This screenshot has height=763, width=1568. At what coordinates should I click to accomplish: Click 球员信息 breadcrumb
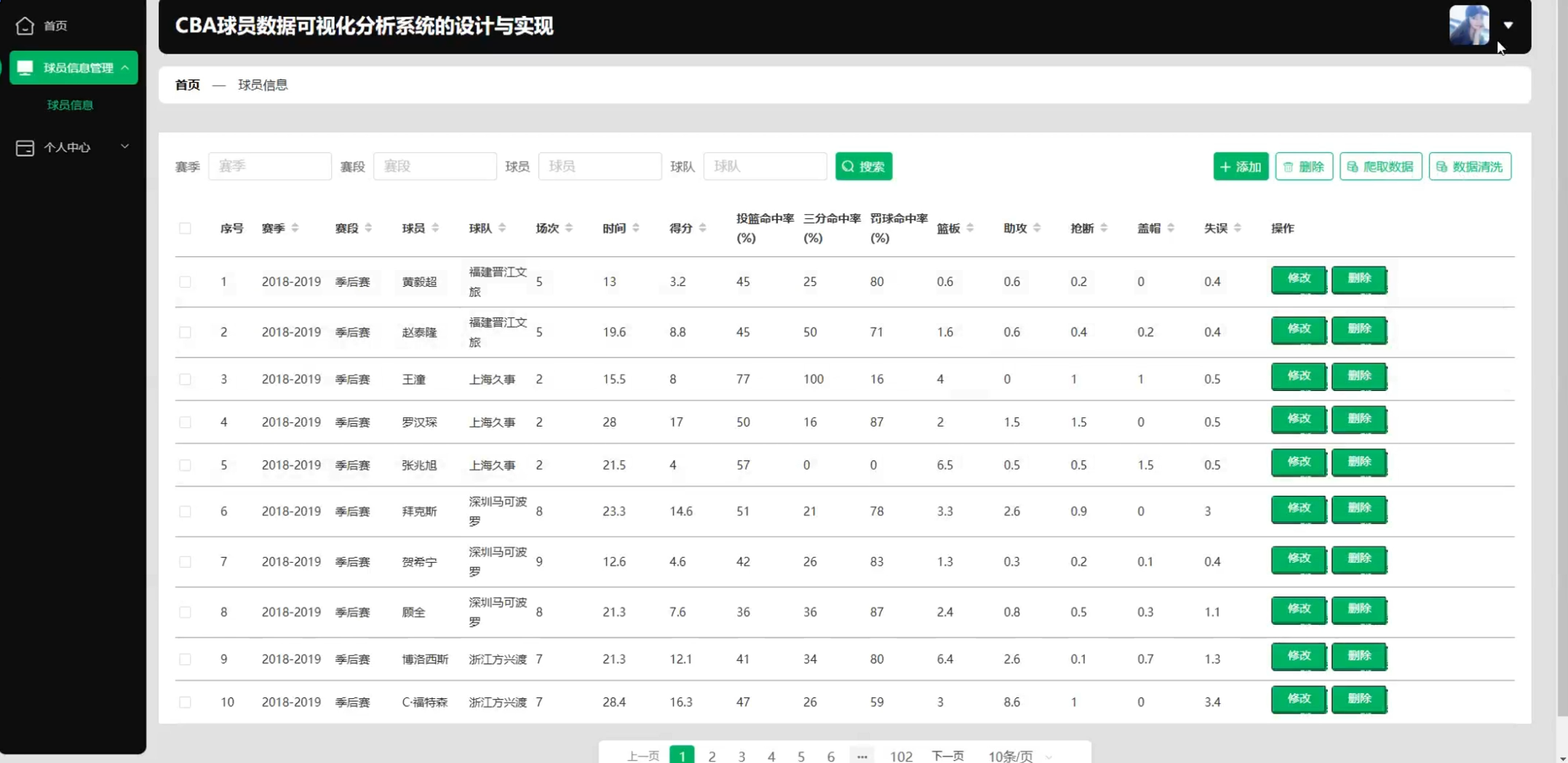pos(263,84)
